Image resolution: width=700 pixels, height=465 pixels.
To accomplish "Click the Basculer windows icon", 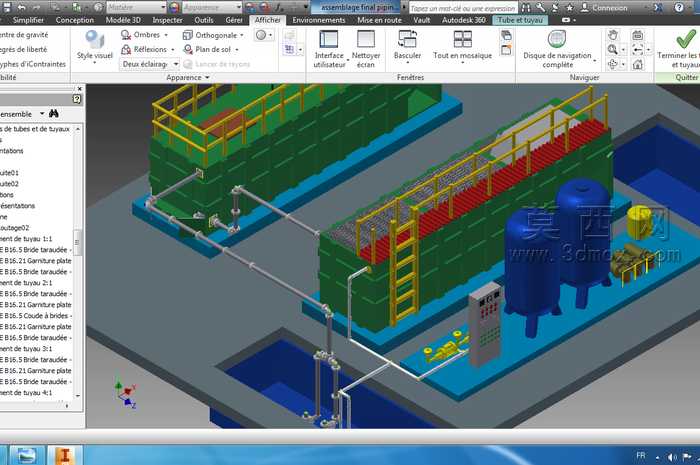I will (407, 39).
